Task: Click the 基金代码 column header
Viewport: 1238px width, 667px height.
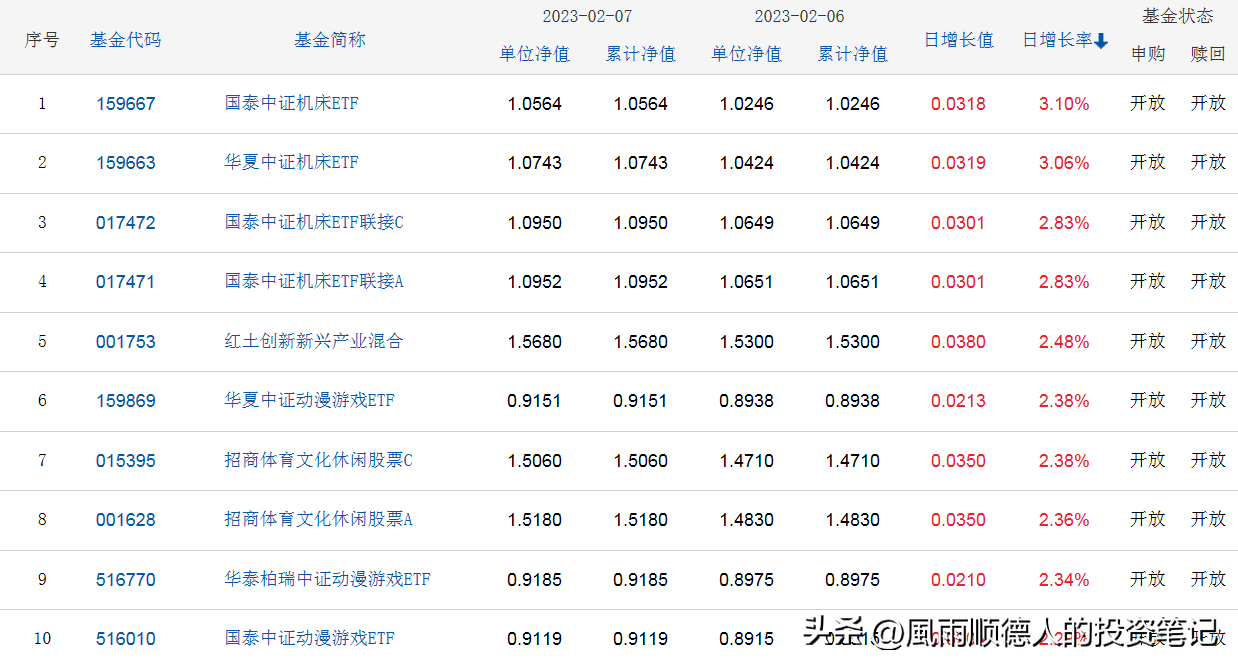Action: [x=125, y=40]
